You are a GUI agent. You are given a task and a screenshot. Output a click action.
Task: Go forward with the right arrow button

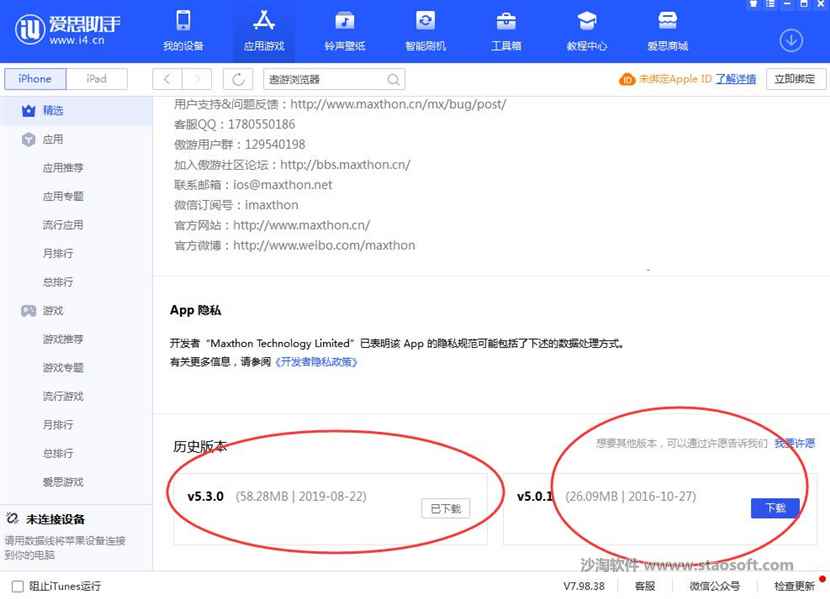tap(197, 79)
